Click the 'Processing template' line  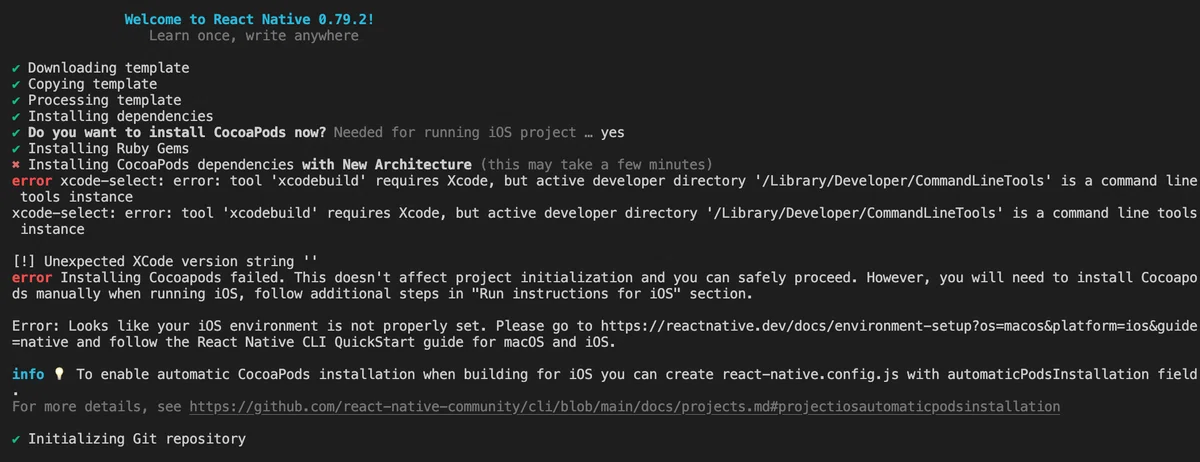104,100
